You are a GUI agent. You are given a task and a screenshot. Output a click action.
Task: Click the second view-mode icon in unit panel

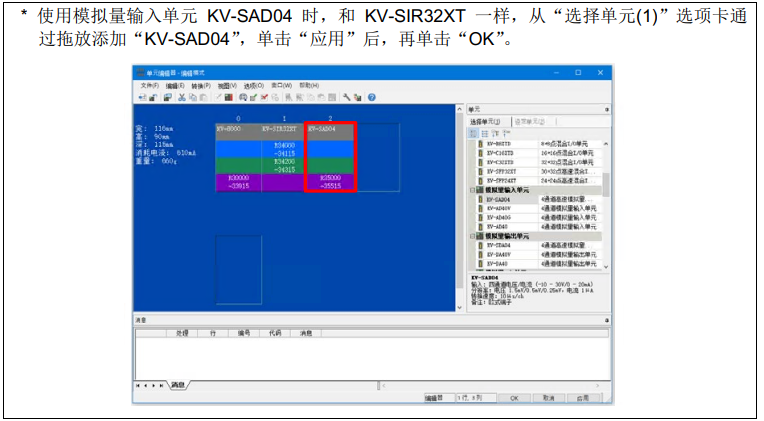pyautogui.click(x=485, y=134)
